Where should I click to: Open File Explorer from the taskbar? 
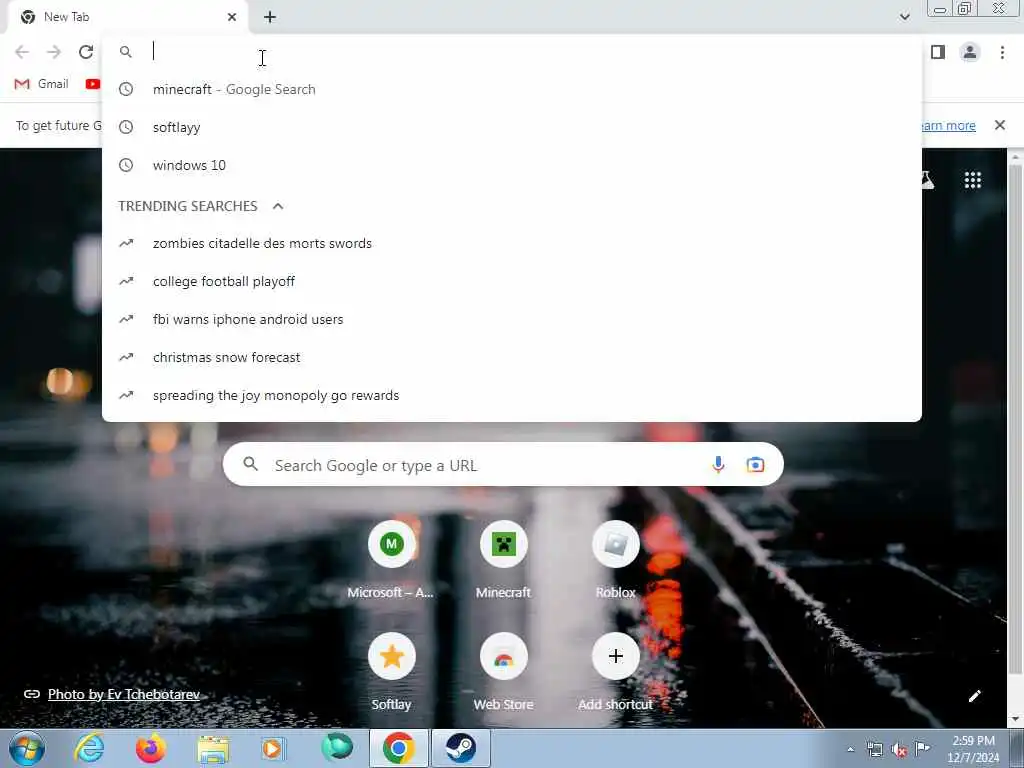click(x=213, y=750)
